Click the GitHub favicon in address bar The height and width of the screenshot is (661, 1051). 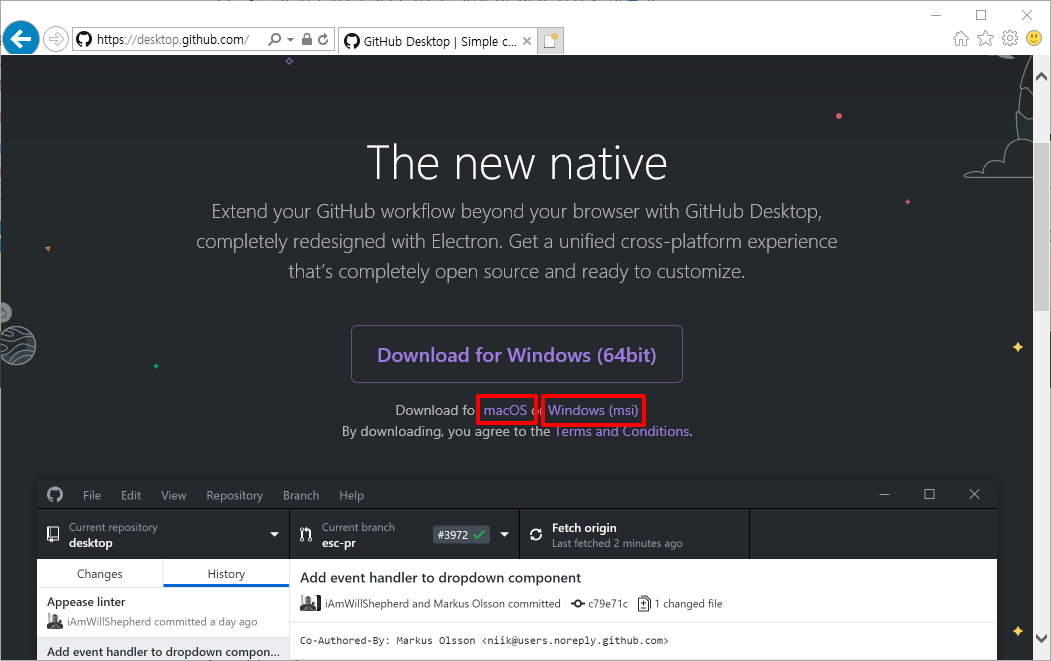coord(84,40)
